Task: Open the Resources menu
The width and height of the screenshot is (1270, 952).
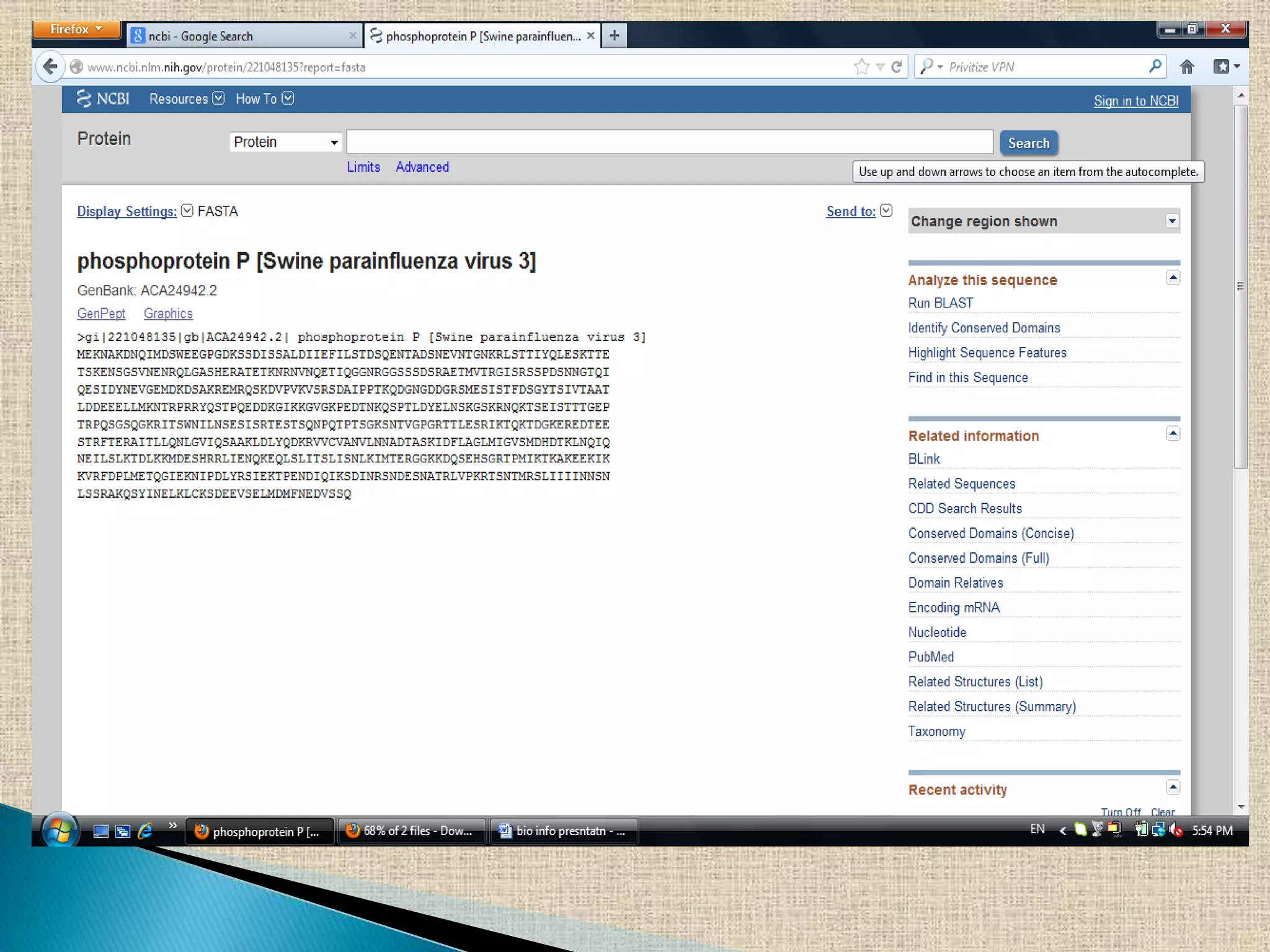Action: 186,99
